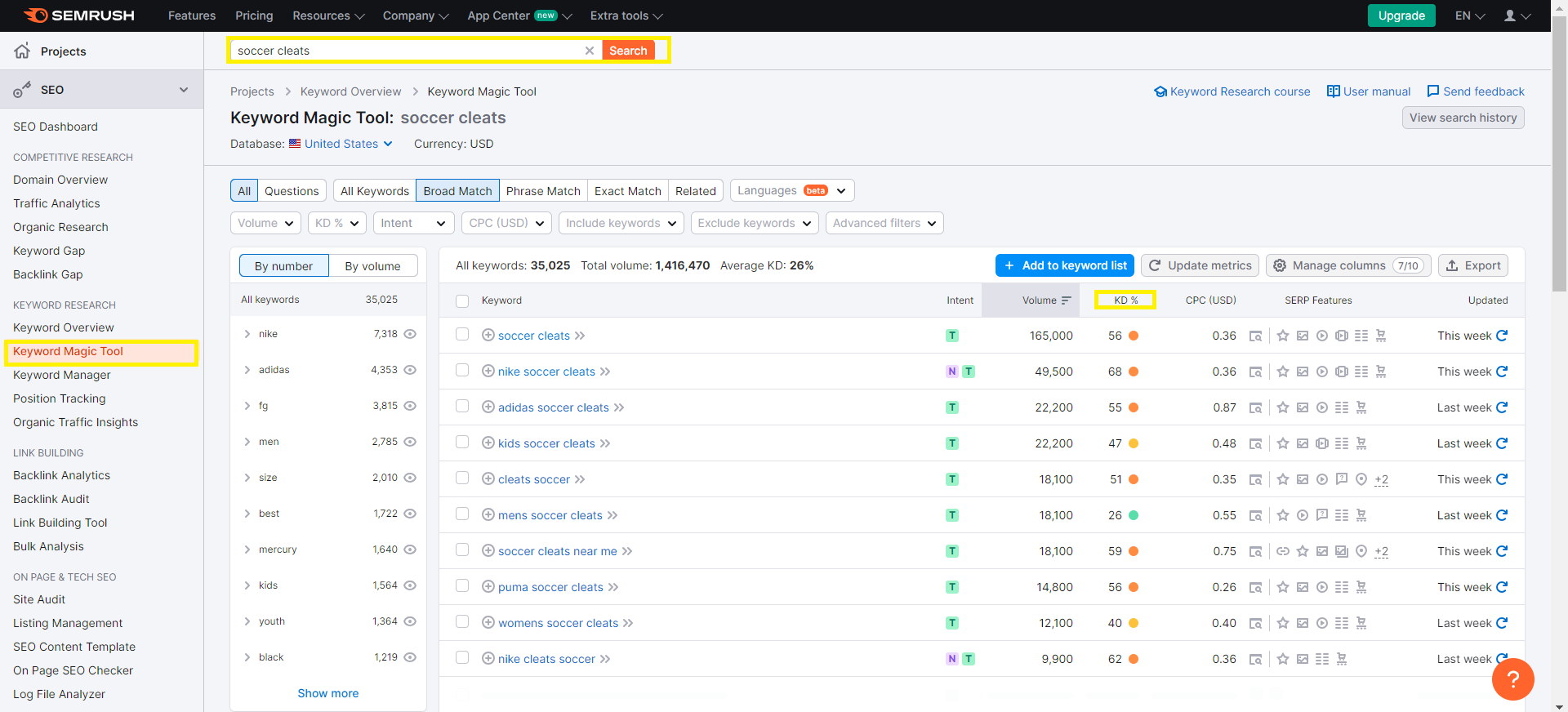Viewport: 1568px width, 712px height.
Task: Click the Semrush logo
Action: [78, 16]
